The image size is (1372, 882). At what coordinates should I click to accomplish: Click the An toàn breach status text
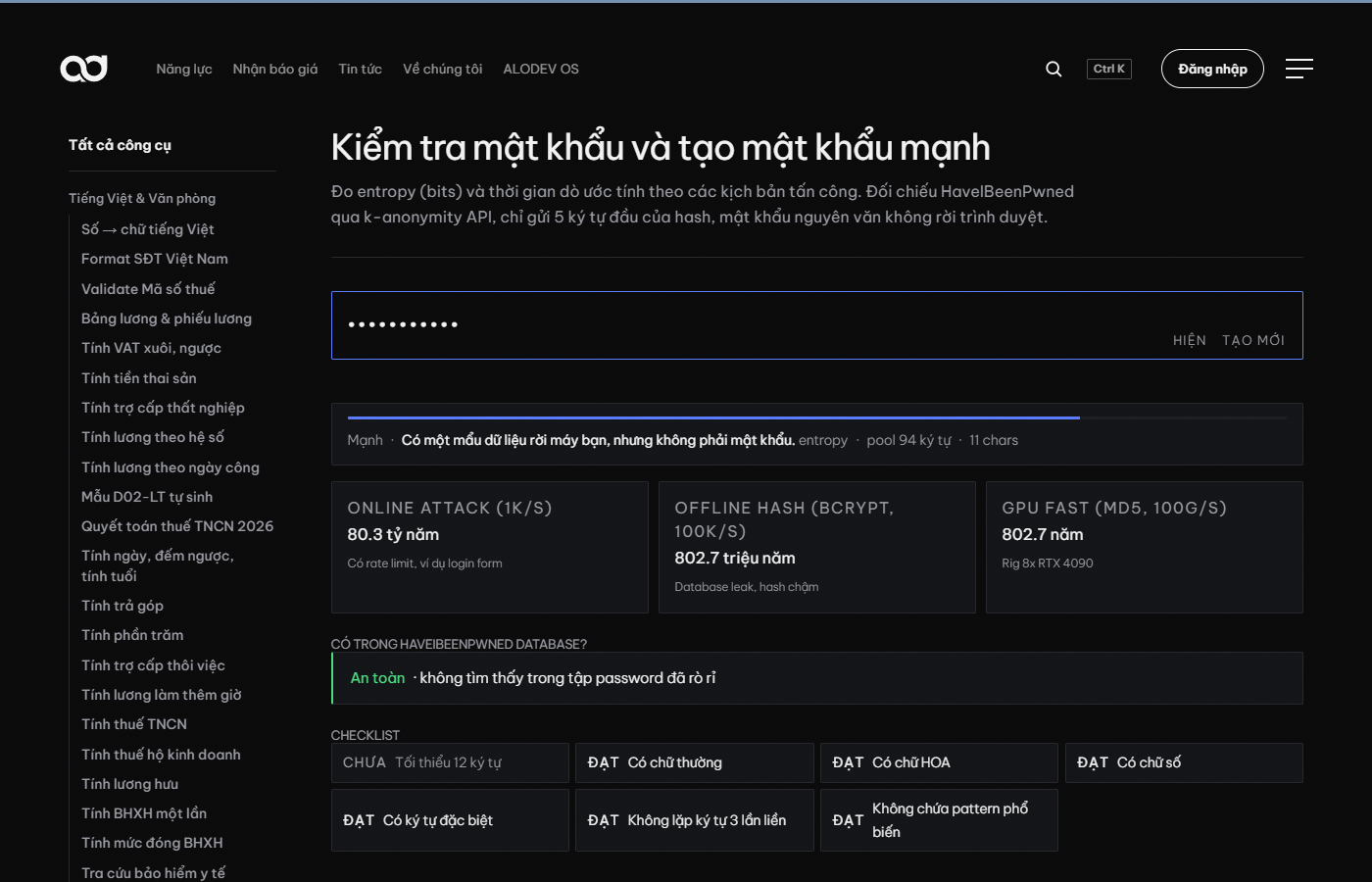[x=377, y=678]
